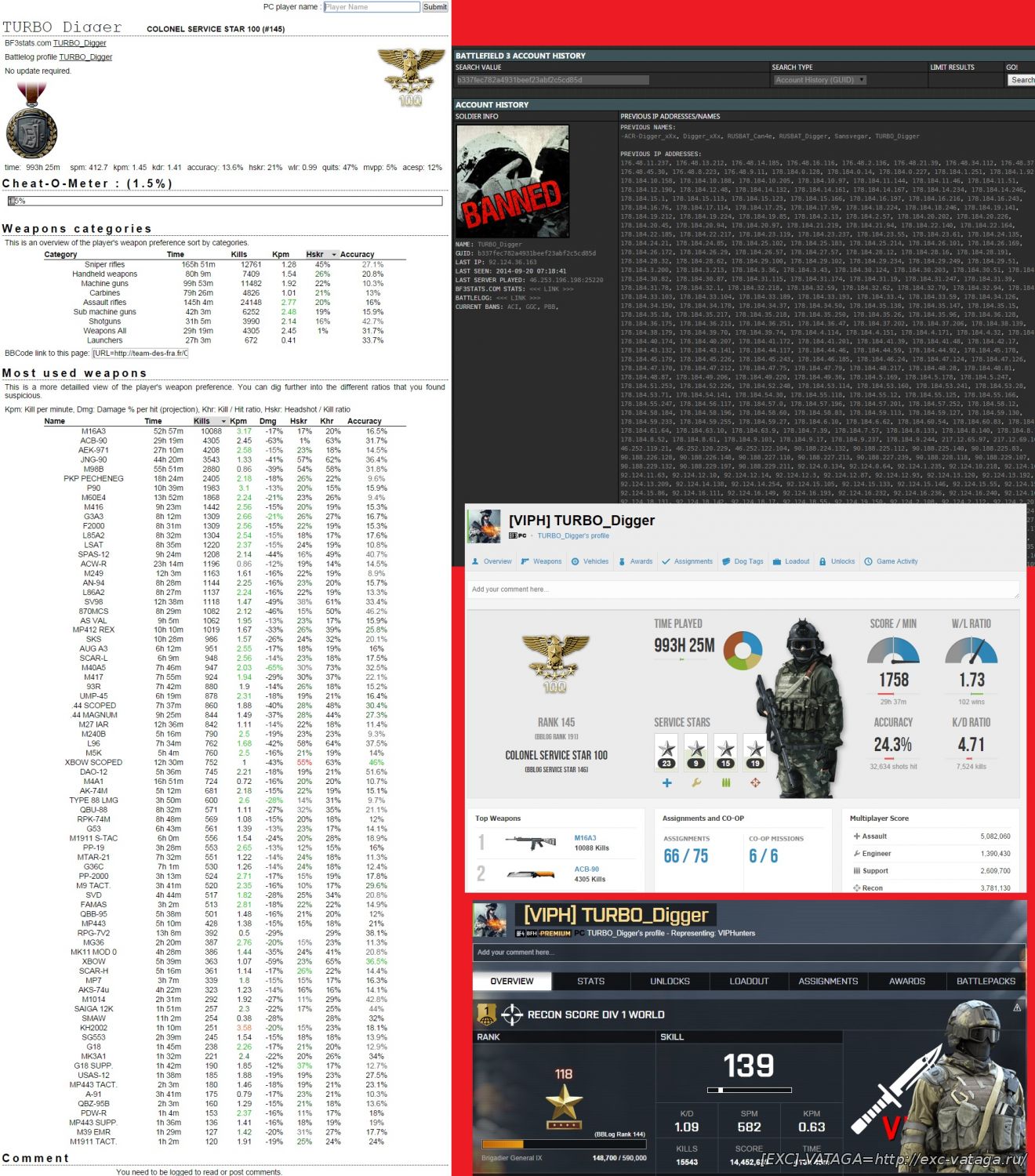Submit the PC player name
Image resolution: width=1035 pixels, height=1176 pixels.
click(x=435, y=7)
